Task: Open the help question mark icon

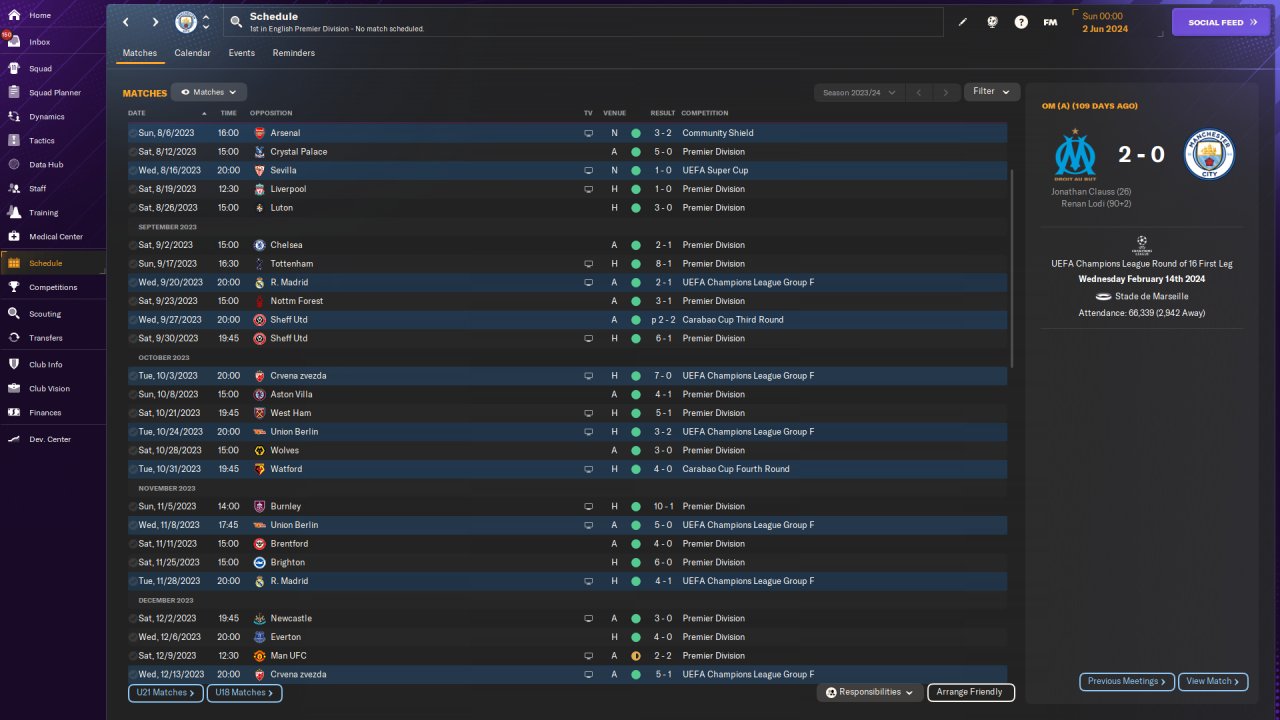Action: coord(1021,22)
